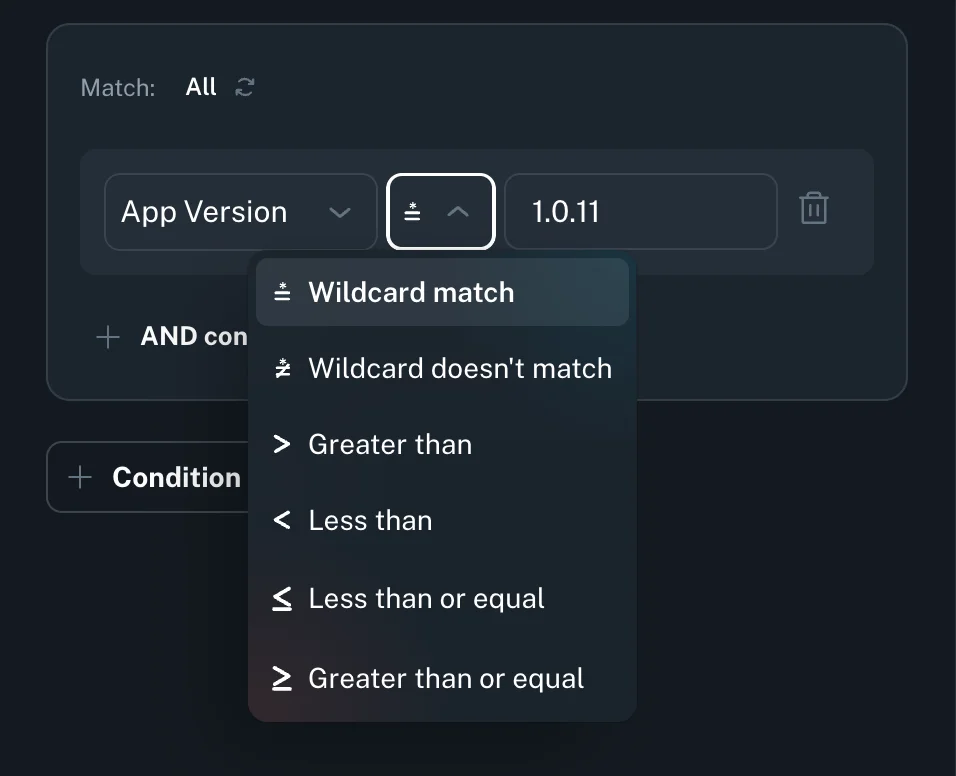Image resolution: width=956 pixels, height=776 pixels.
Task: Click the Wildcard doesn't match symbol icon
Action: pyautogui.click(x=283, y=369)
